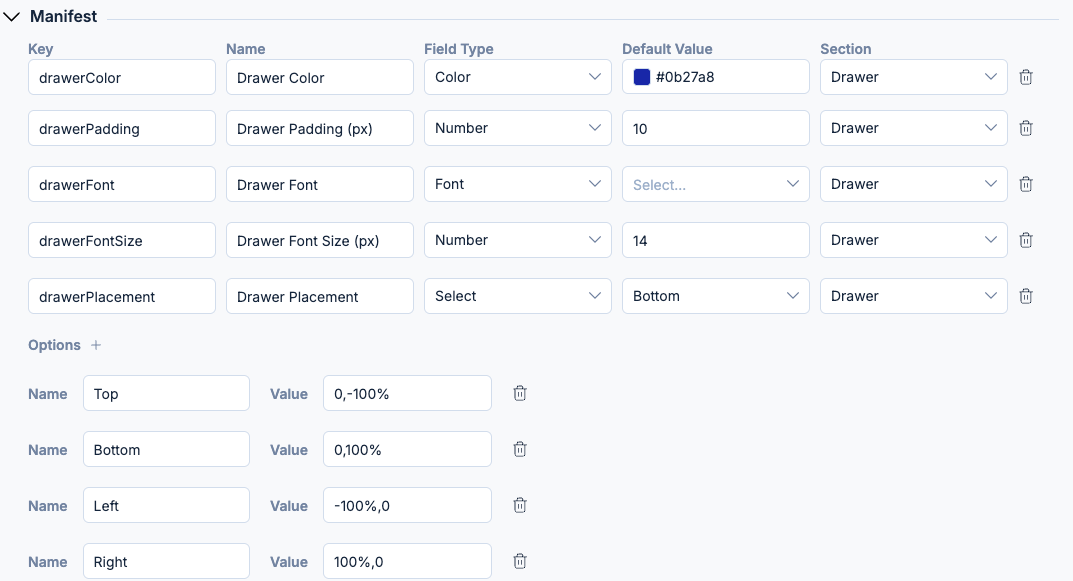
Task: Click the Section column header
Action: [846, 49]
